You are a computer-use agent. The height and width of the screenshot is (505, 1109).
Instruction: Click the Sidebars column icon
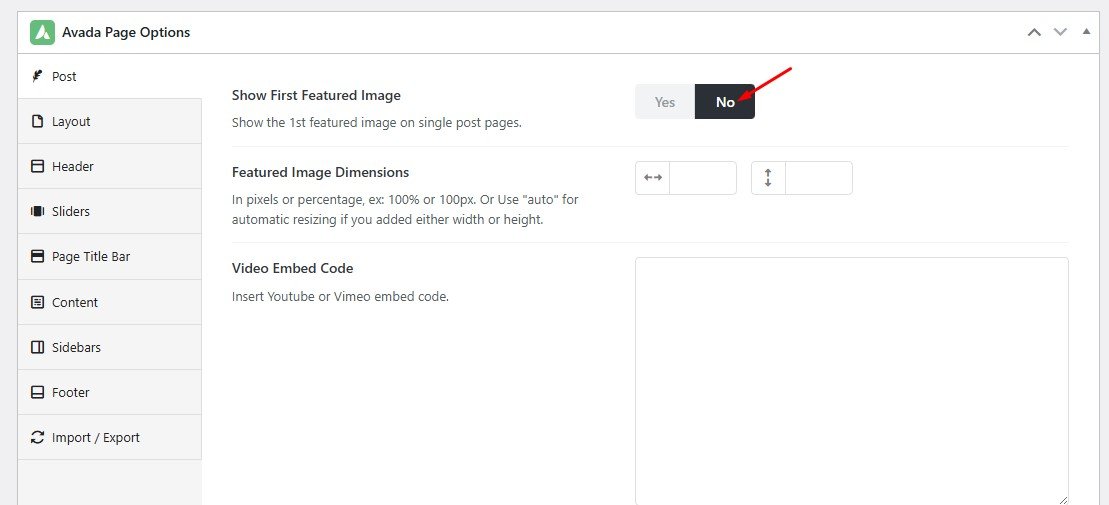click(37, 347)
